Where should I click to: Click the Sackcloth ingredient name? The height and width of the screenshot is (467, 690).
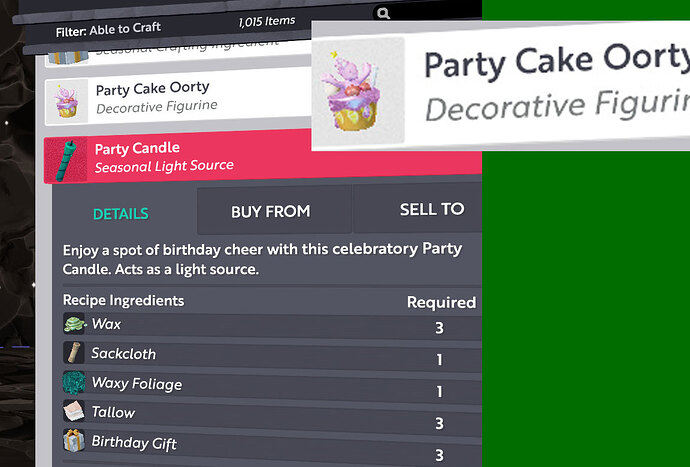point(123,353)
